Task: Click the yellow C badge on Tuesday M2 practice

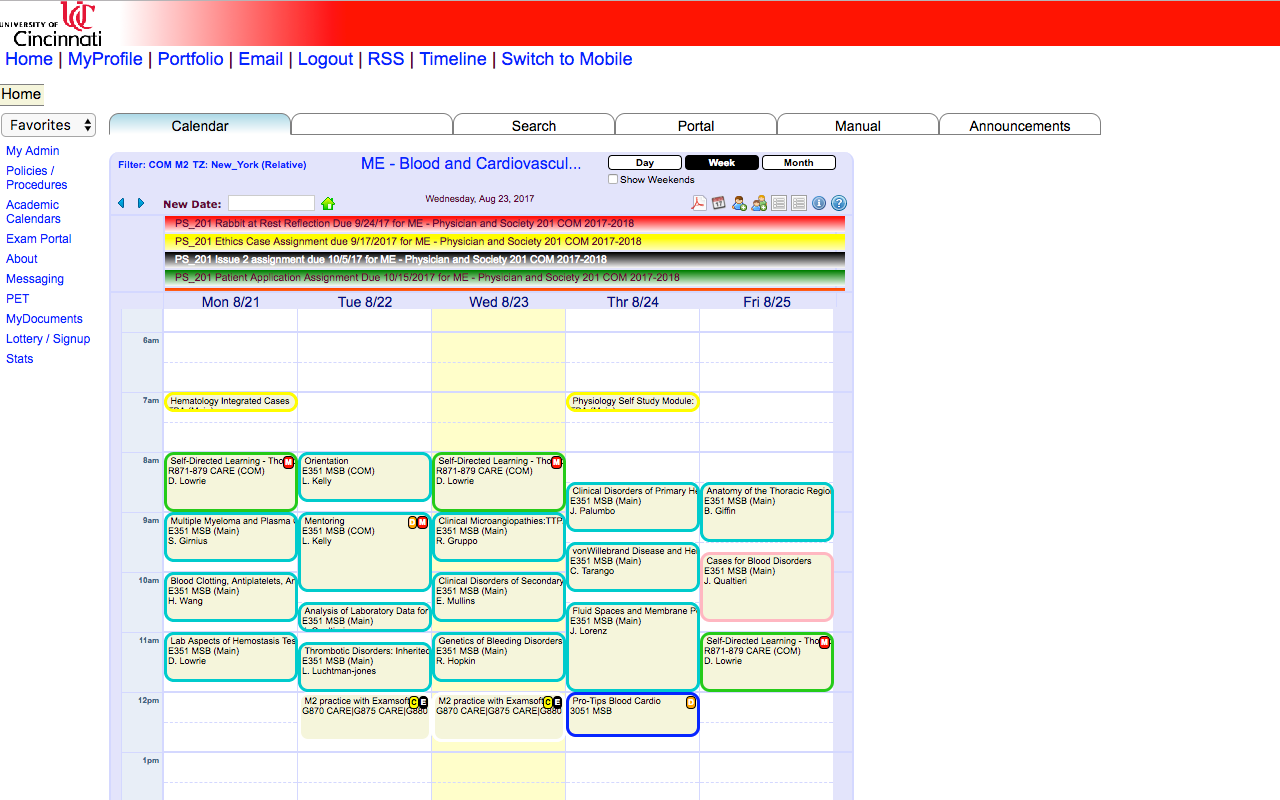Action: click(x=413, y=702)
